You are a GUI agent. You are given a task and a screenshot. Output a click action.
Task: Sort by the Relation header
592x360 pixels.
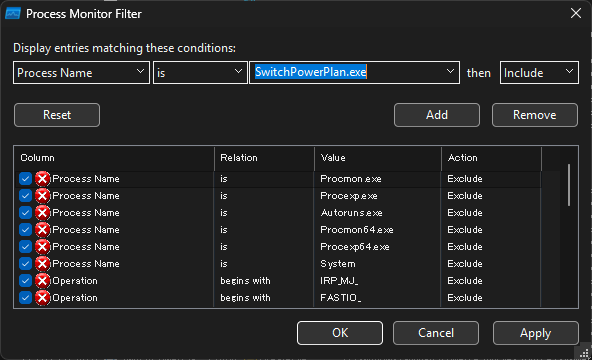[264, 158]
